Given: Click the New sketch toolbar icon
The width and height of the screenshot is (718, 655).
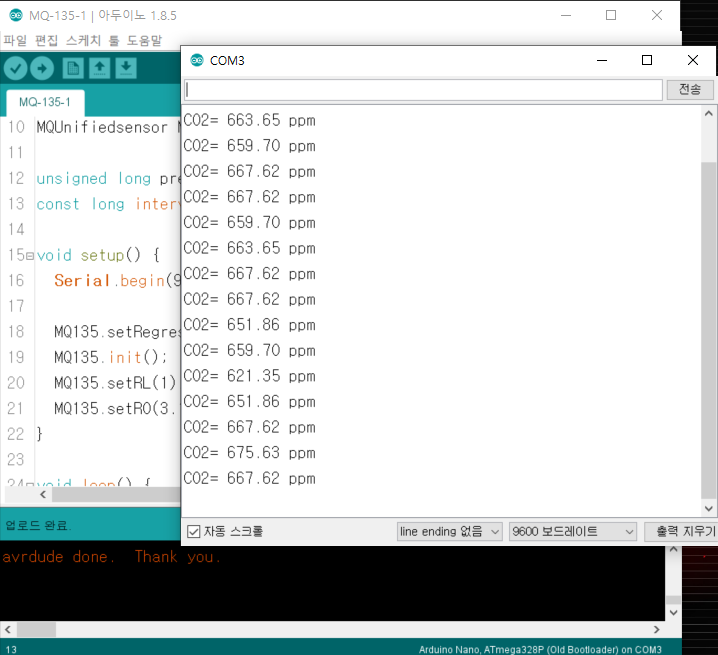Looking at the screenshot, I should pyautogui.click(x=73, y=69).
